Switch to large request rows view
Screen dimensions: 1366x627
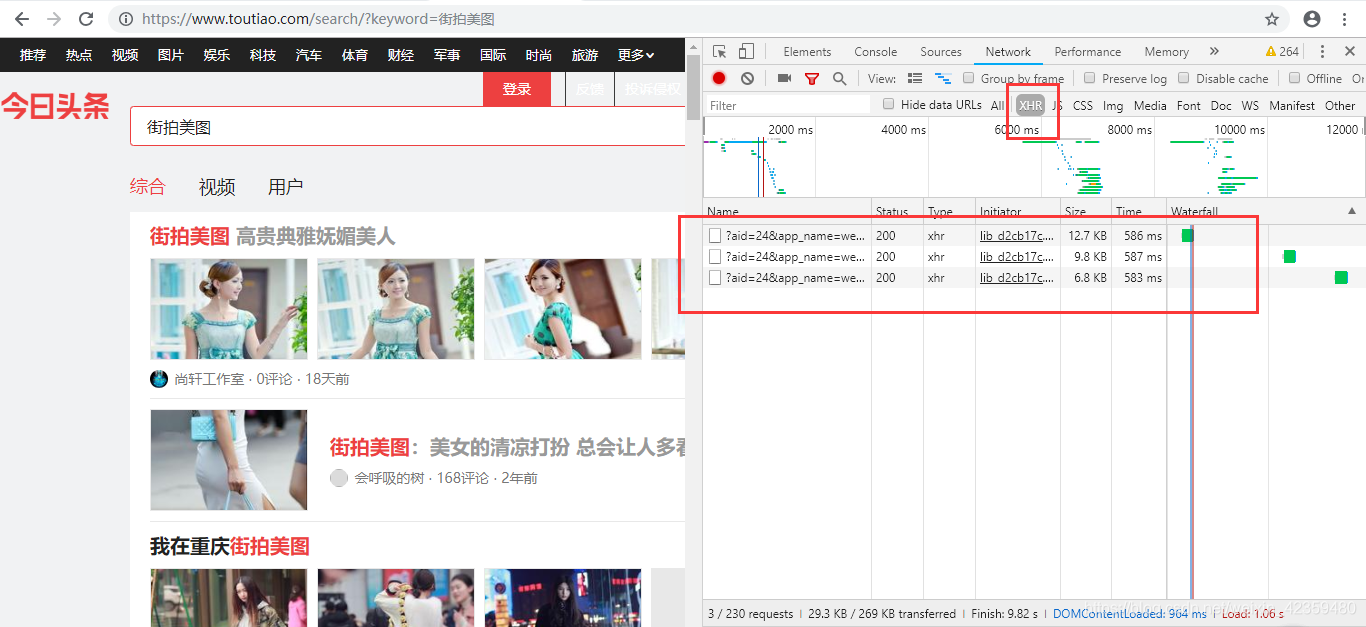[x=914, y=78]
